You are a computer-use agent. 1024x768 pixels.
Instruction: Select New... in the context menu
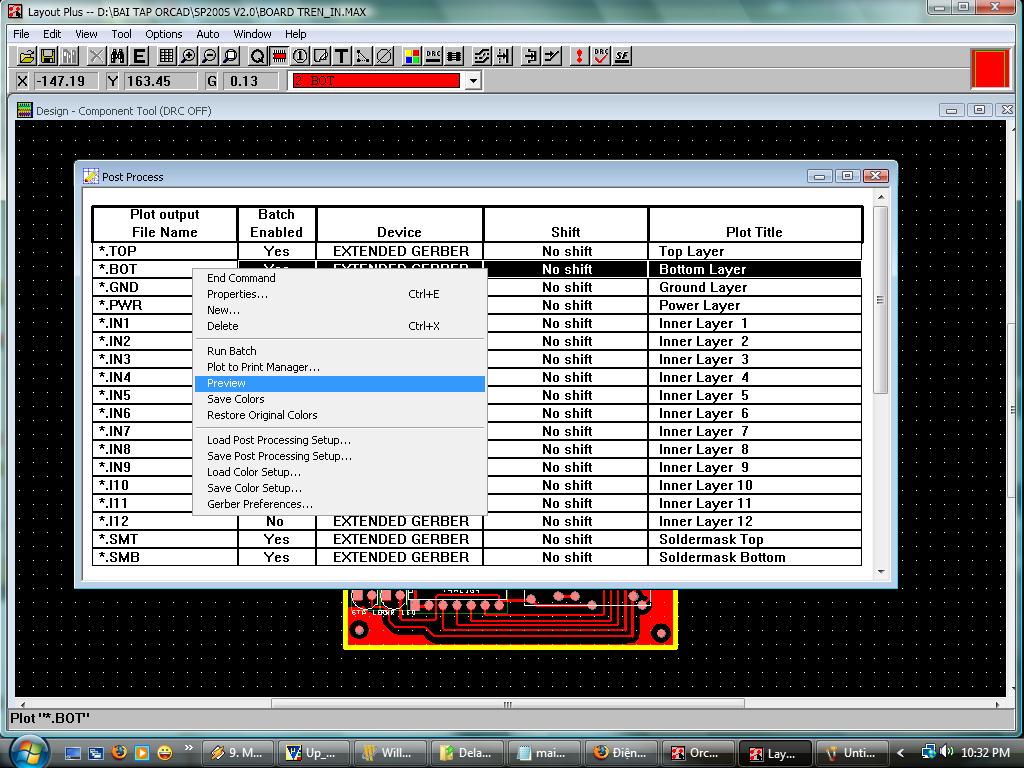[x=340, y=310]
